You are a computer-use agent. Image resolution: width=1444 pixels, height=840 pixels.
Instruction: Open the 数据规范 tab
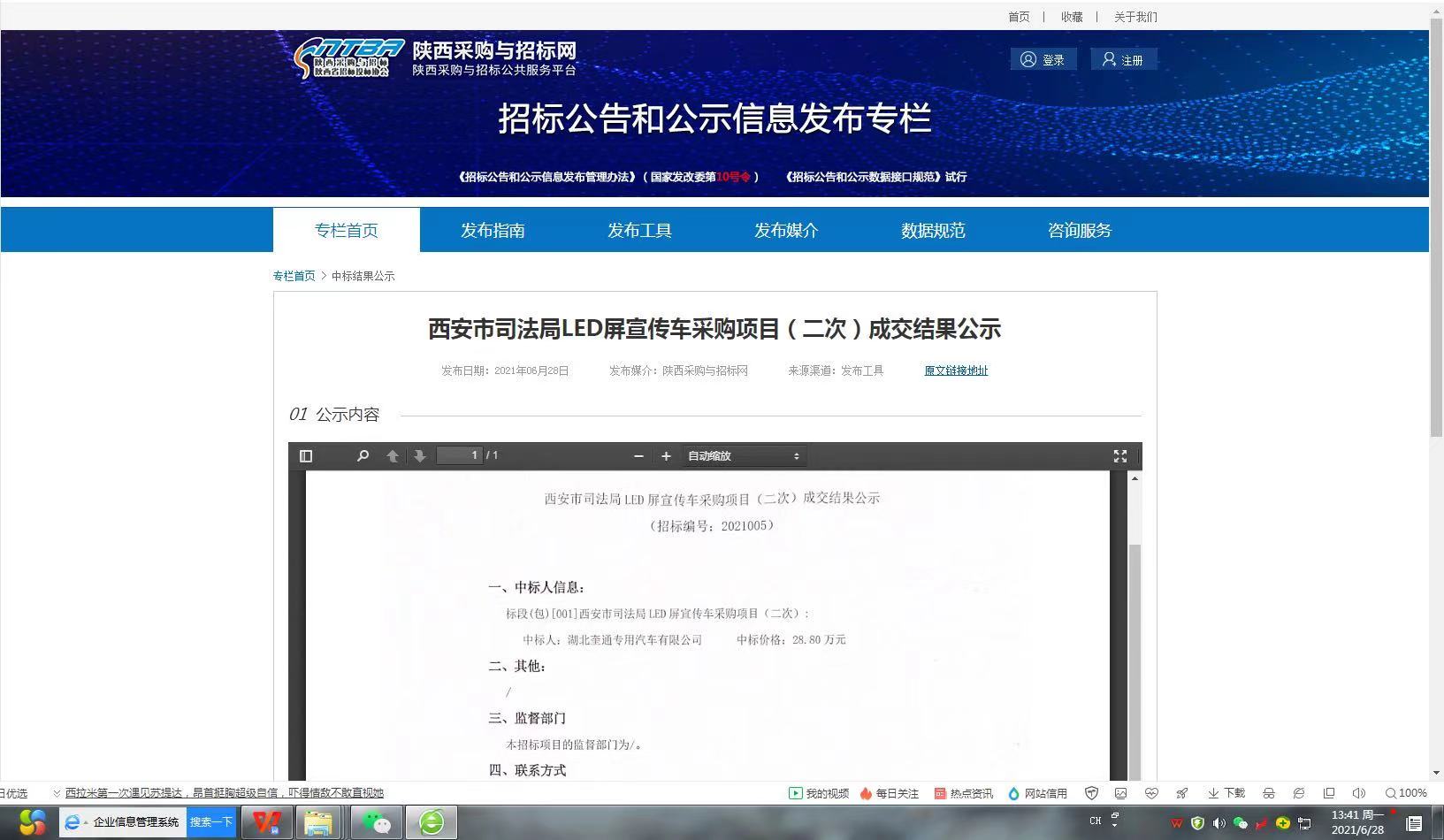pyautogui.click(x=933, y=230)
